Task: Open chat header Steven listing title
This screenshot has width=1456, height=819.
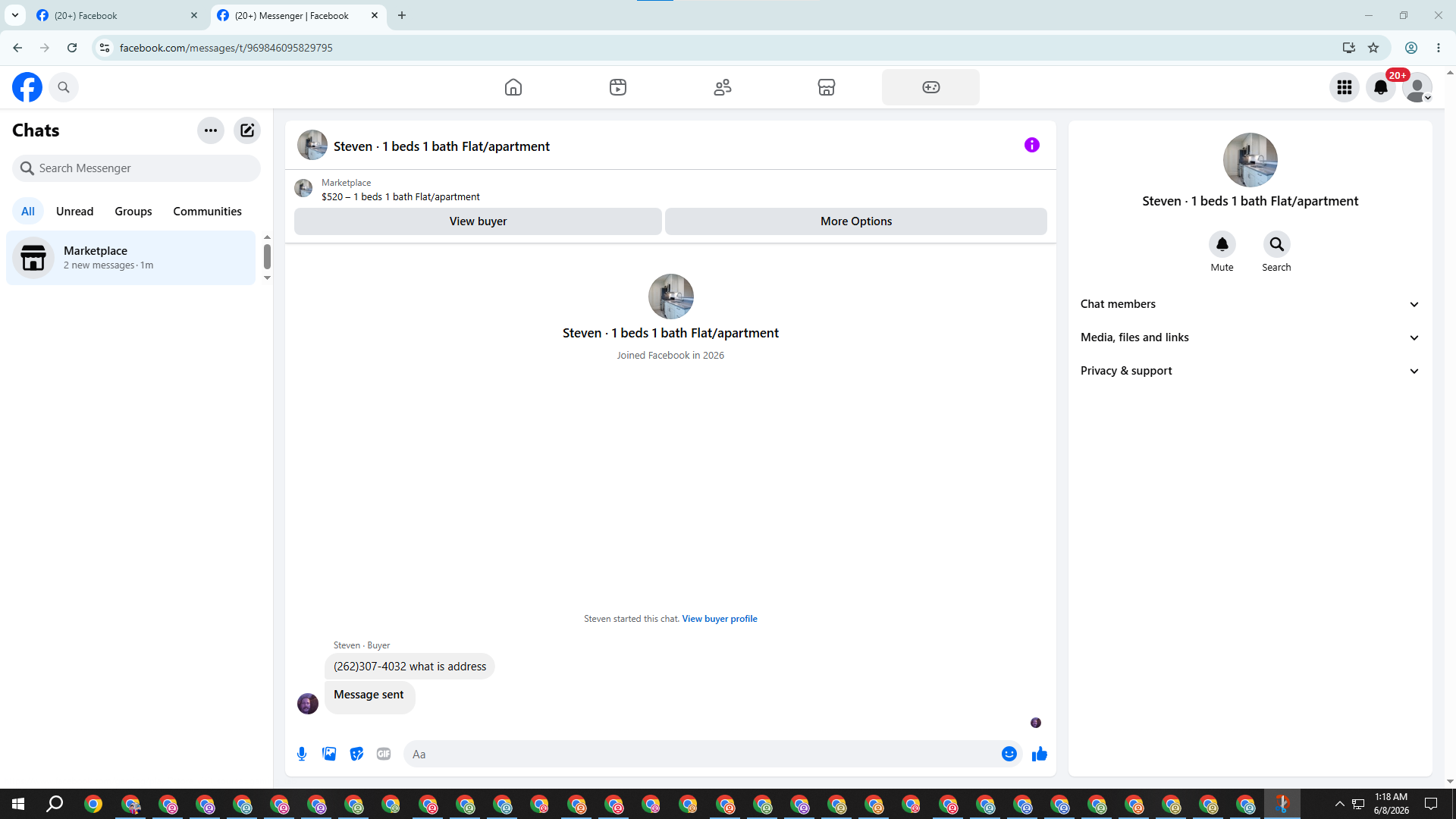Action: pyautogui.click(x=441, y=146)
